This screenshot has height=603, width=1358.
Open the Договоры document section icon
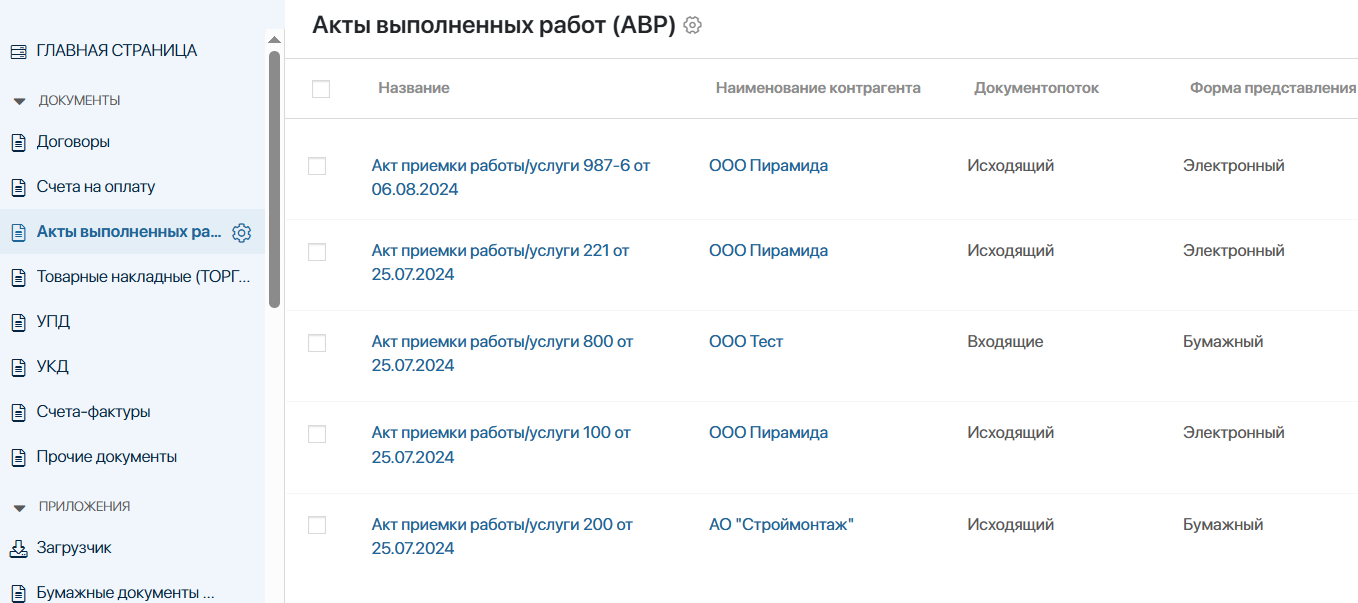click(x=16, y=141)
